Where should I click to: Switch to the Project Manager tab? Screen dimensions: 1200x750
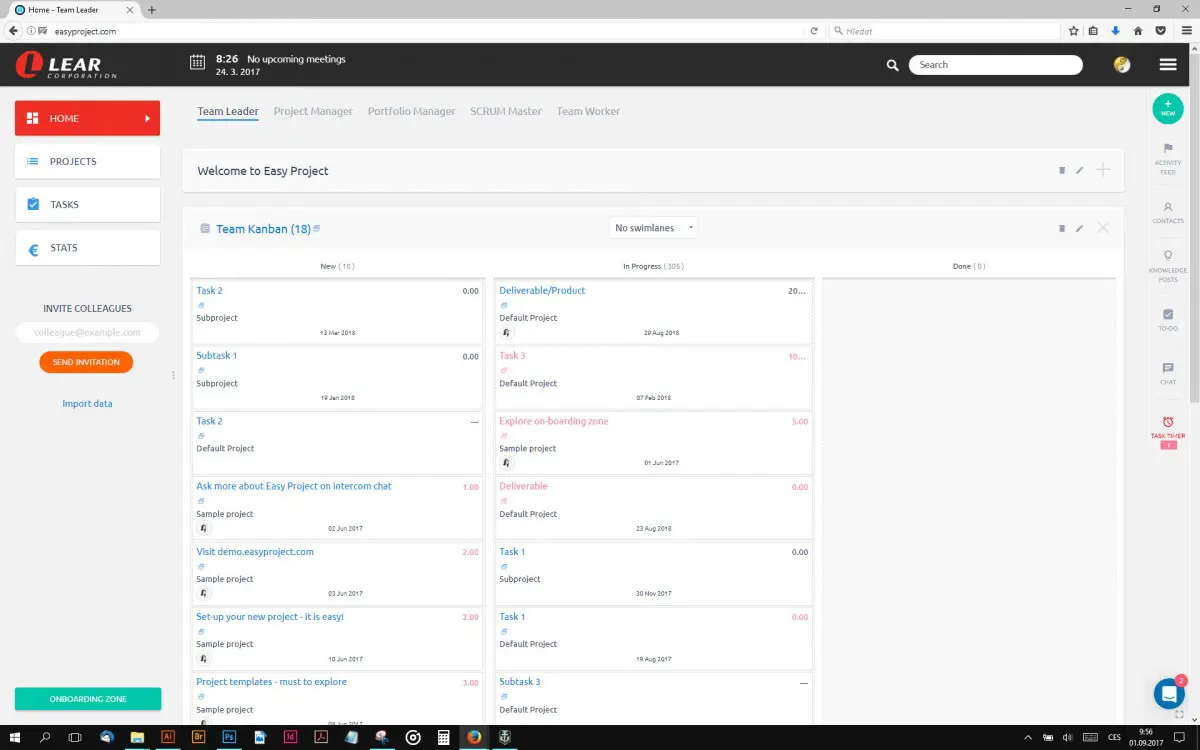coord(313,111)
